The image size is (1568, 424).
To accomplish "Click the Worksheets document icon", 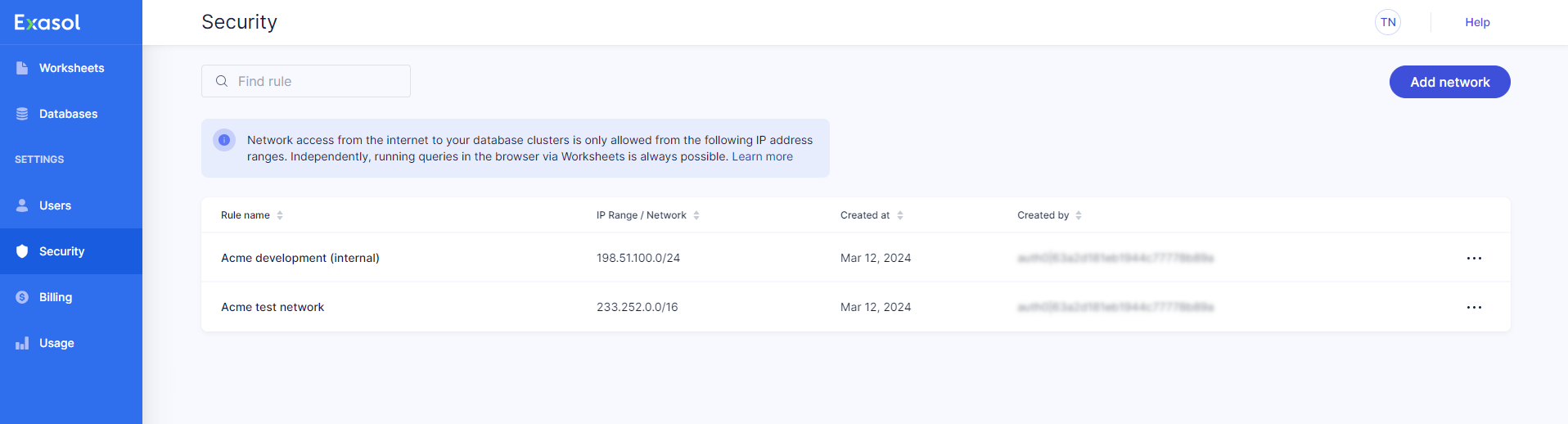I will (22, 68).
